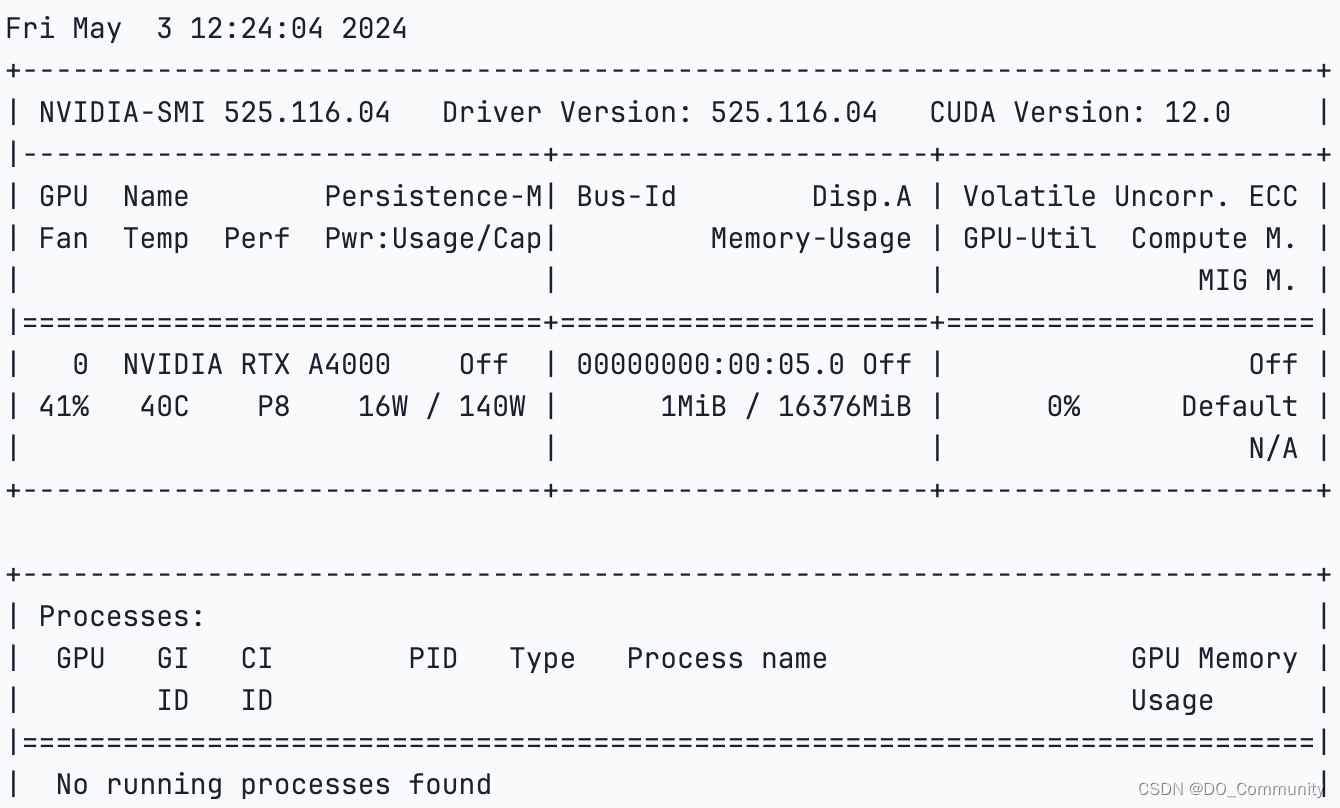The image size is (1340, 808).
Task: Click the Default compute mode value
Action: pyautogui.click(x=1239, y=406)
